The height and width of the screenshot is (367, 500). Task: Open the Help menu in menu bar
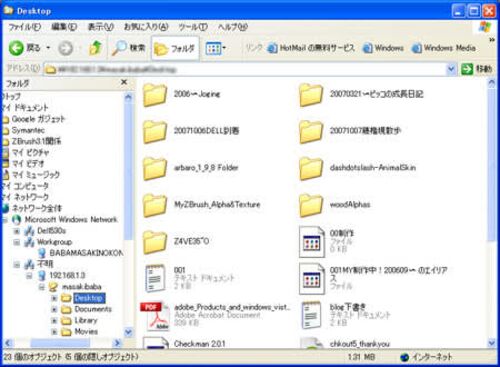tap(233, 27)
